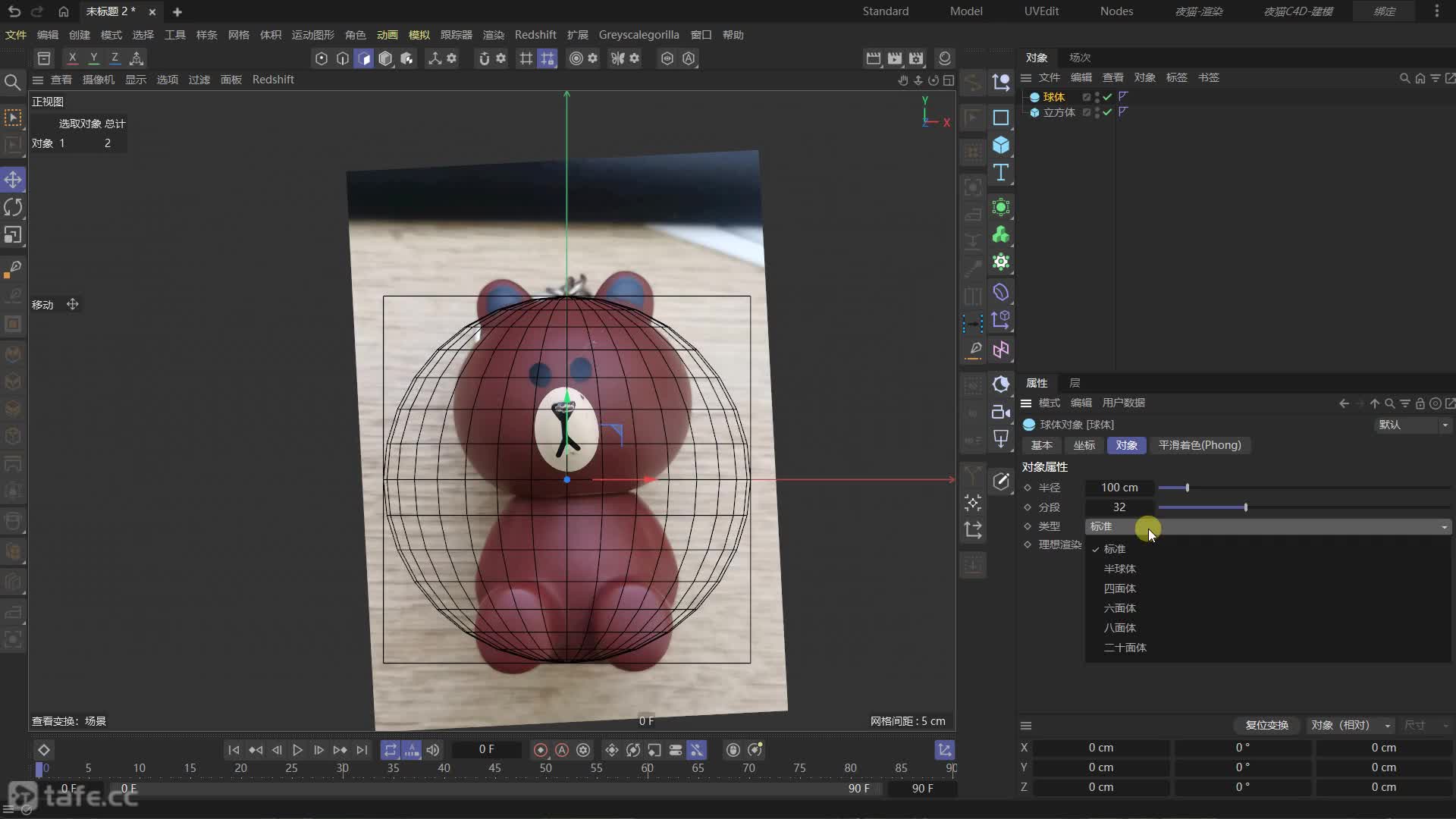Click autokeying button in timeline
The width and height of the screenshot is (1456, 819).
(x=562, y=750)
